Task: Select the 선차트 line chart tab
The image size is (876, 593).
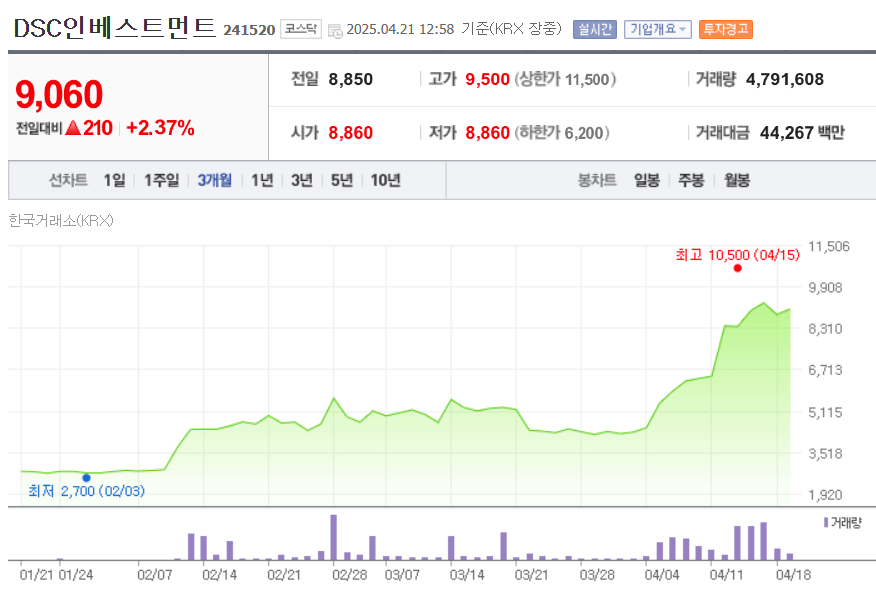Action: point(70,180)
